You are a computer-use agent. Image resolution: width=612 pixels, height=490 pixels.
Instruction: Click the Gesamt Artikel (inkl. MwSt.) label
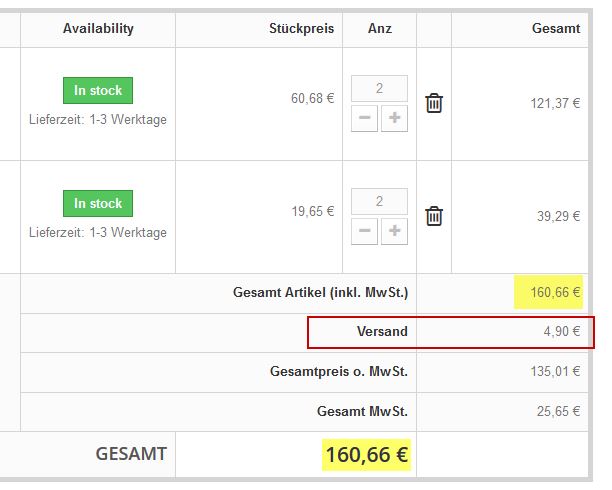click(x=320, y=293)
